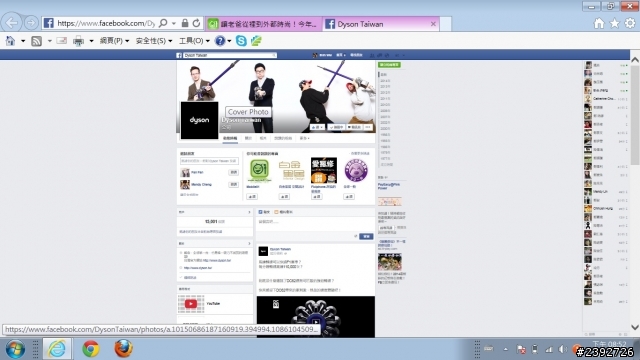Open the Help icon dropdown arrow

pyautogui.click(x=229, y=41)
